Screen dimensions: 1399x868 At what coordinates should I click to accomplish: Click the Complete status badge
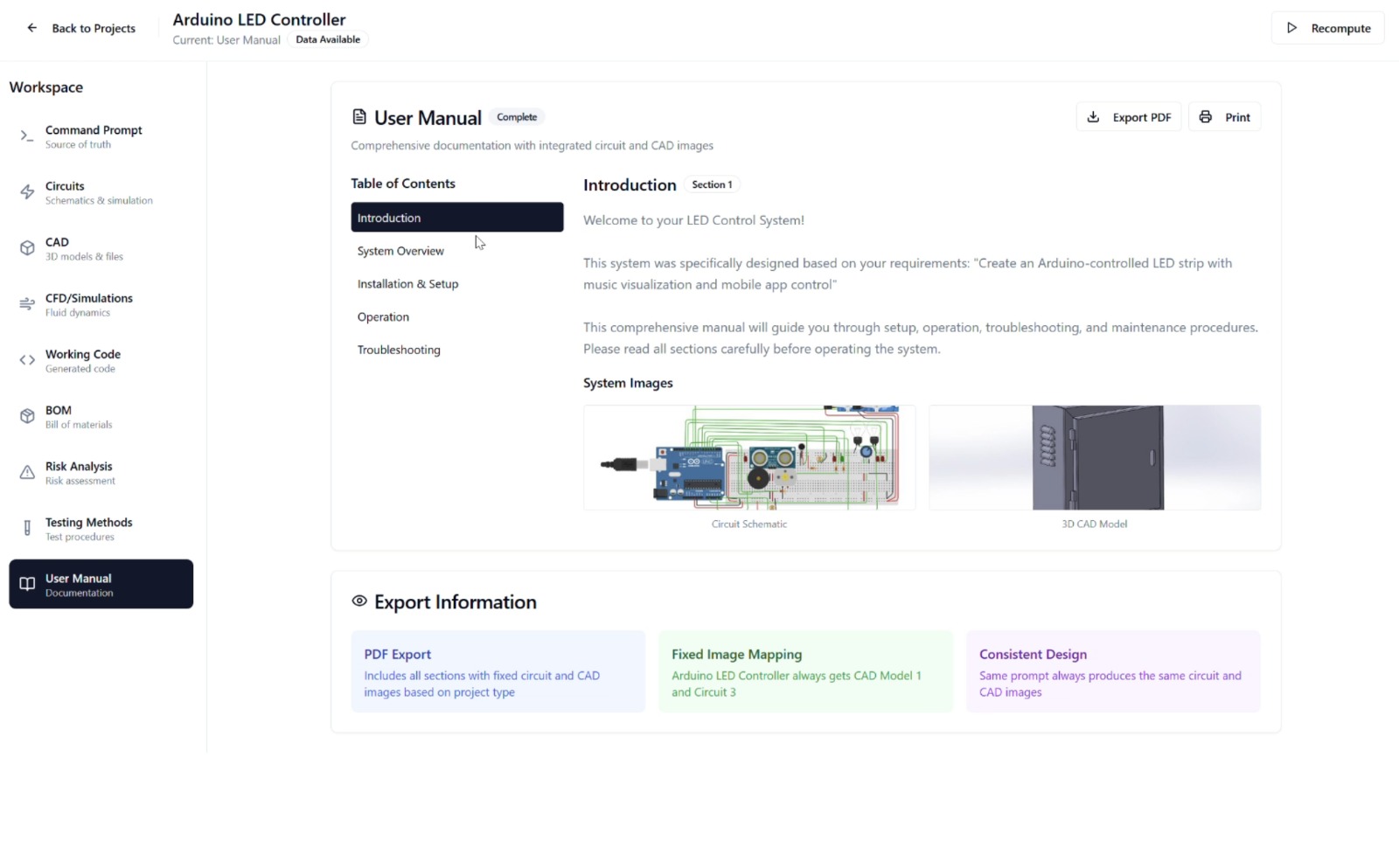[x=517, y=117]
